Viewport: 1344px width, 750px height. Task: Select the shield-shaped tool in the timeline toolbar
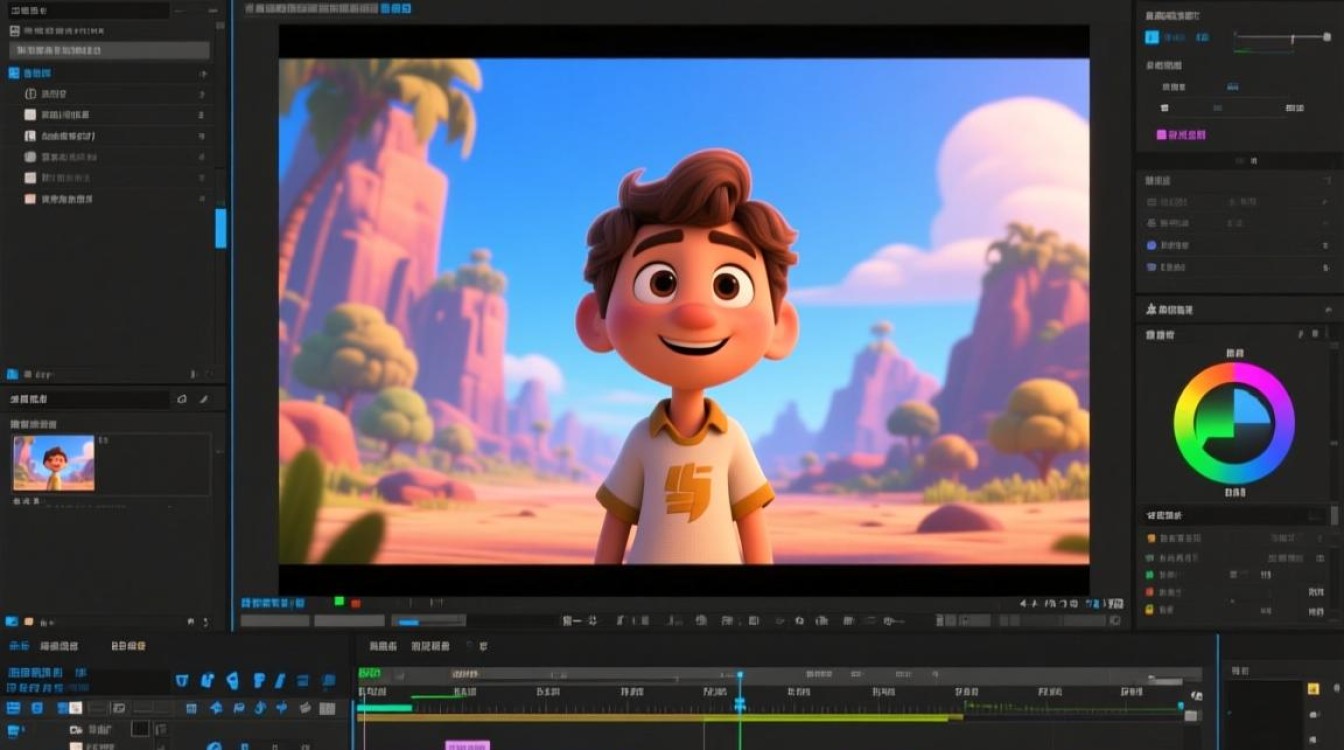[182, 681]
